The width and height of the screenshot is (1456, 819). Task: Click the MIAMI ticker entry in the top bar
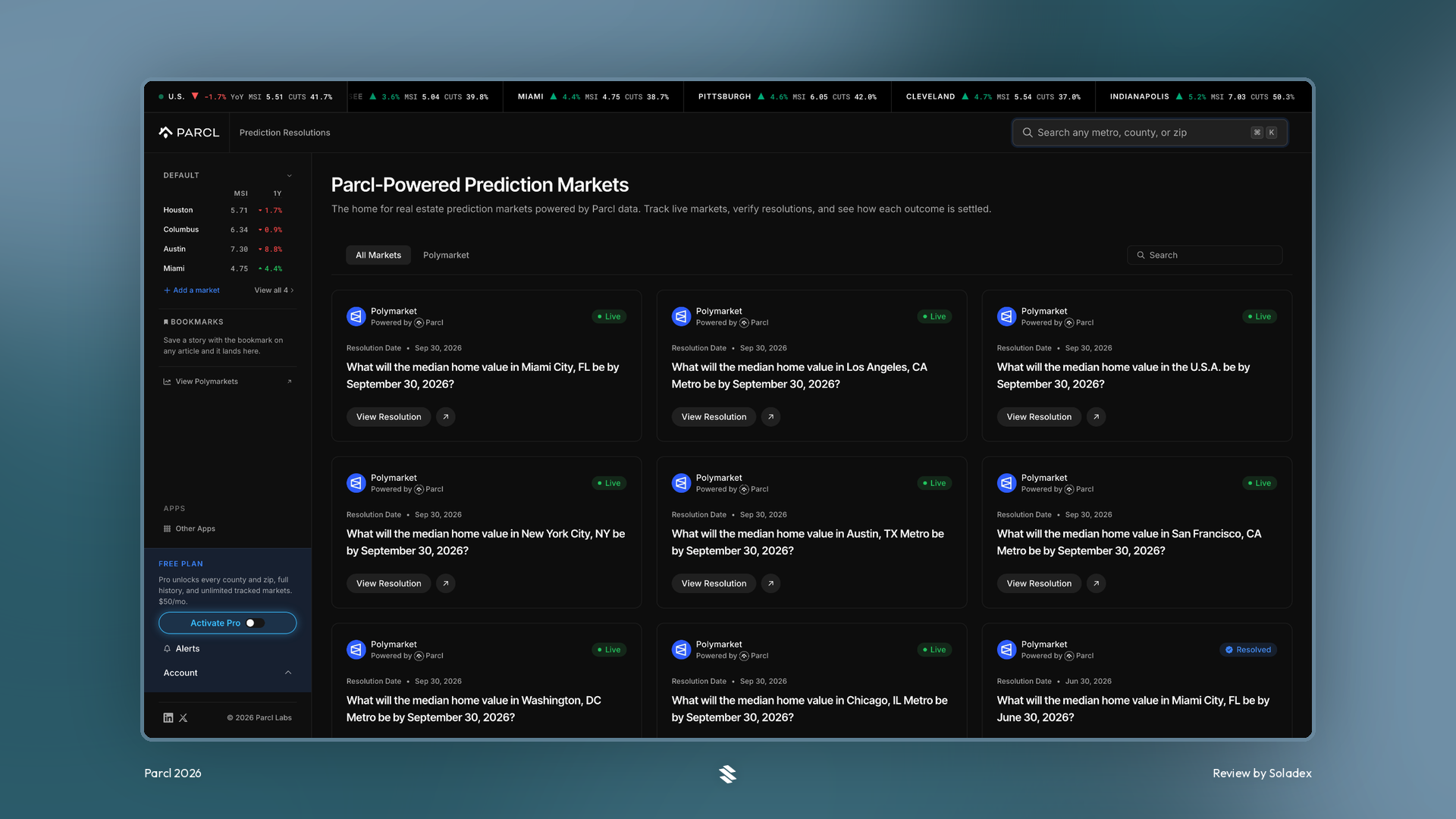593,97
